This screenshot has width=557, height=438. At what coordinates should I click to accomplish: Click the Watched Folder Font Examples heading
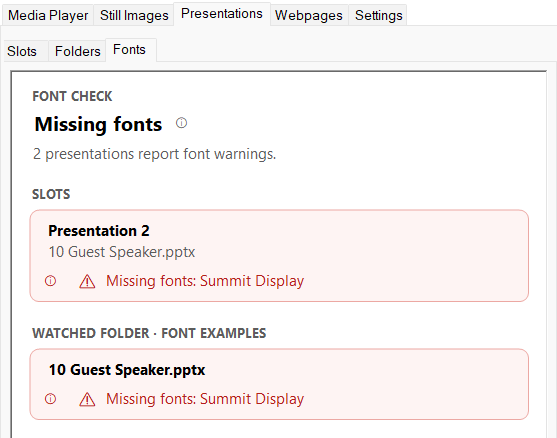click(x=149, y=333)
